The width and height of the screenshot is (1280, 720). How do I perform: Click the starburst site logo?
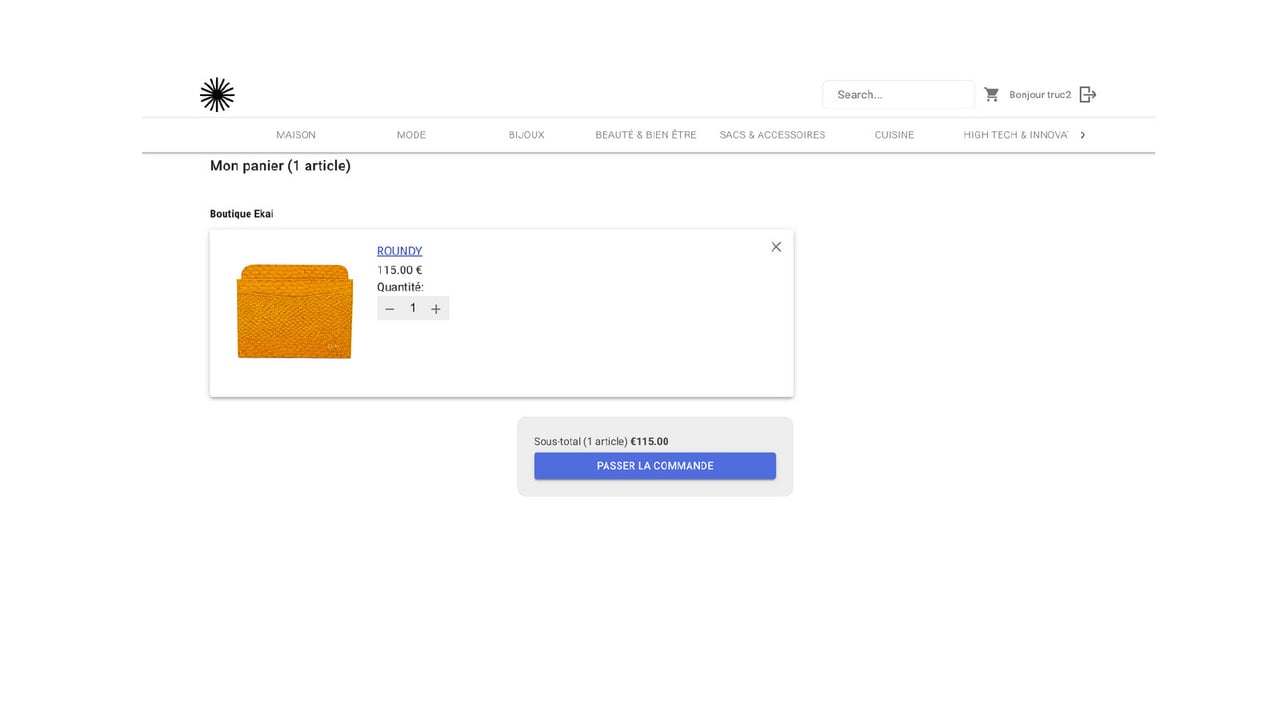[x=217, y=95]
